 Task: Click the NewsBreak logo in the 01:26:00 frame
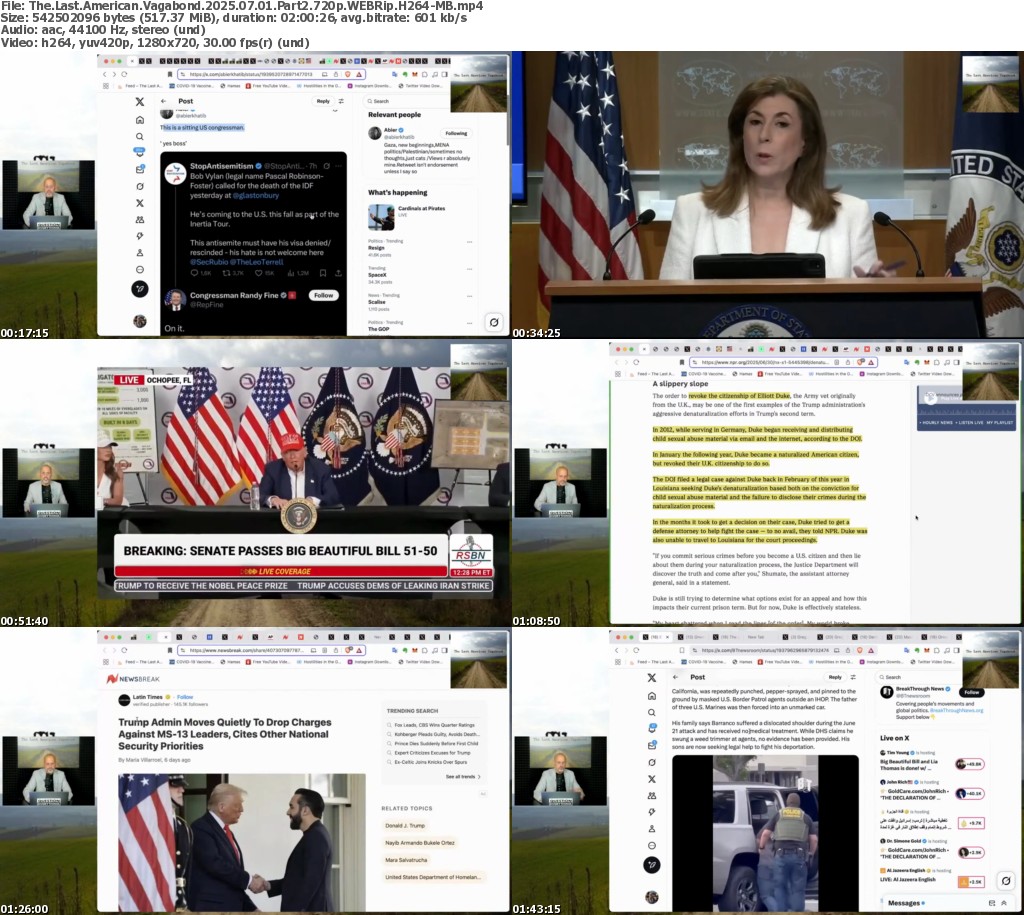click(x=133, y=679)
